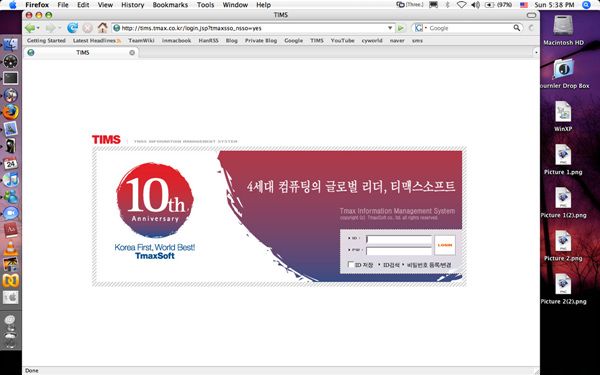Screen dimensions: 600x375
Task: Open the Firefox application menu
Action: (x=37, y=5)
